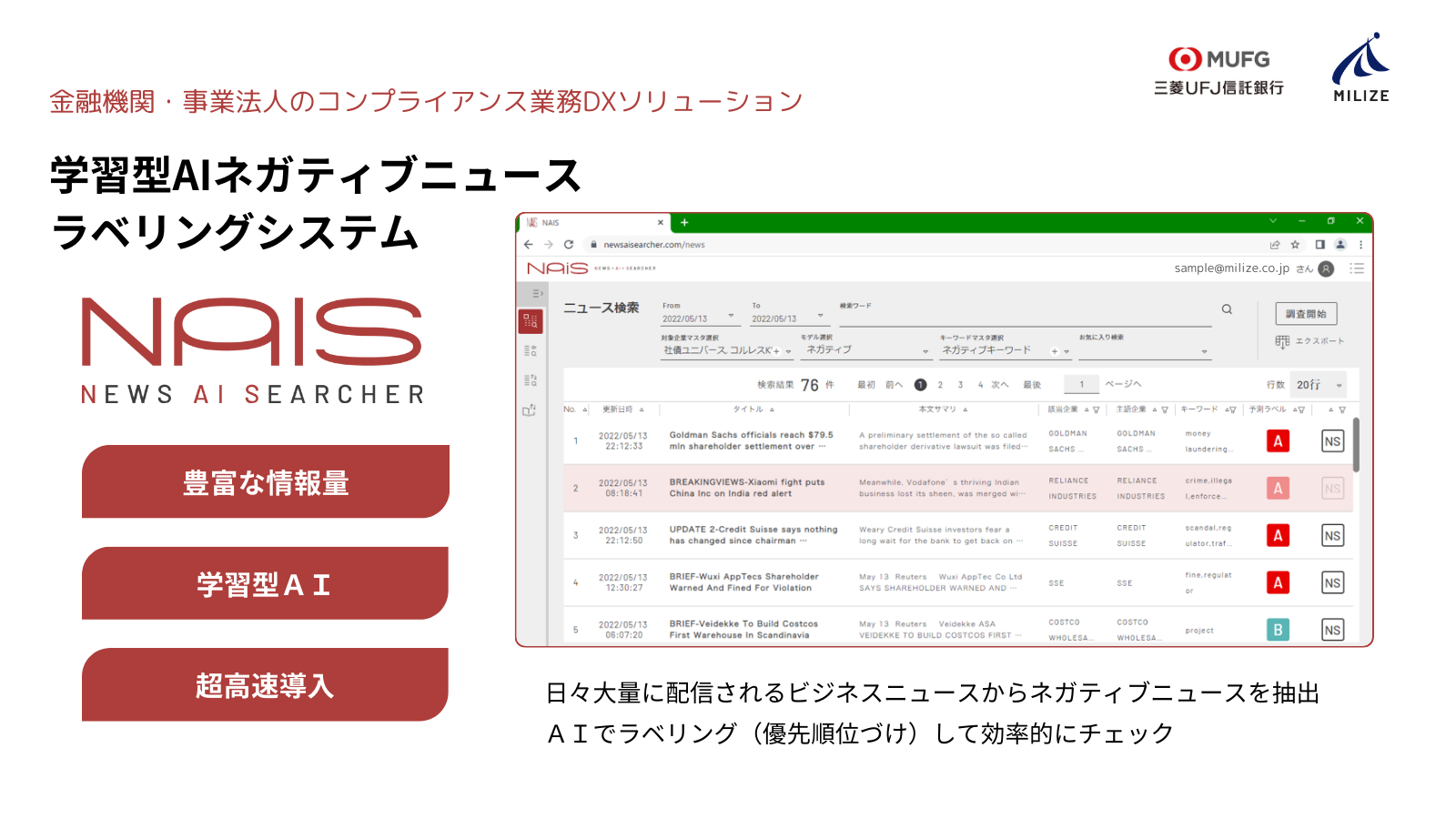
Task: Sort by the 本文サマリ column header
Action: coord(943,409)
